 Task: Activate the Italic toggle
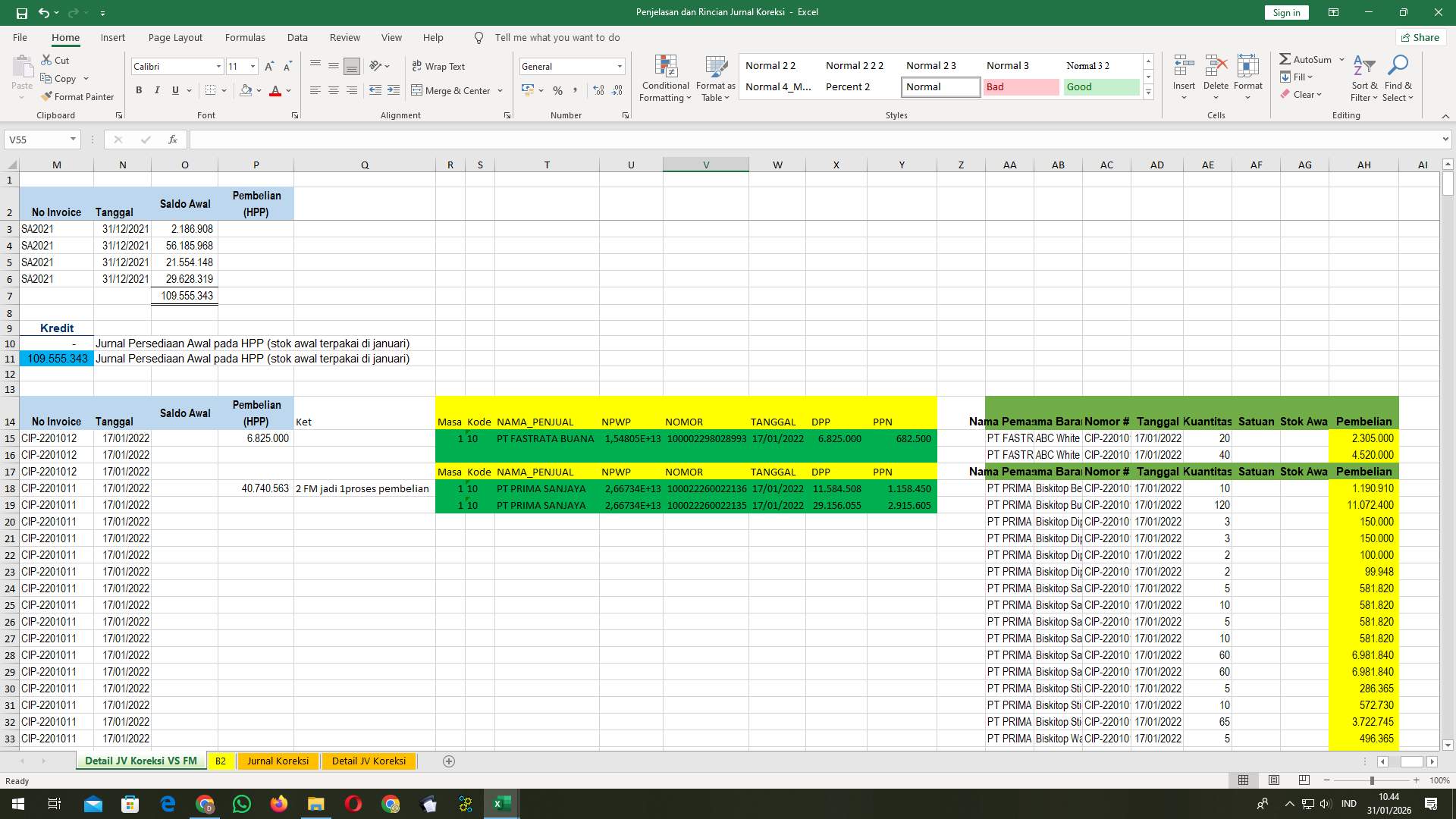(x=157, y=90)
